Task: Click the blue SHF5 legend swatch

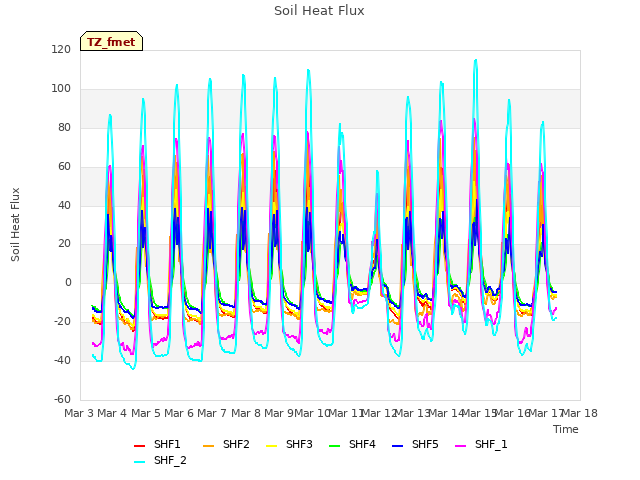Action: 398,446
